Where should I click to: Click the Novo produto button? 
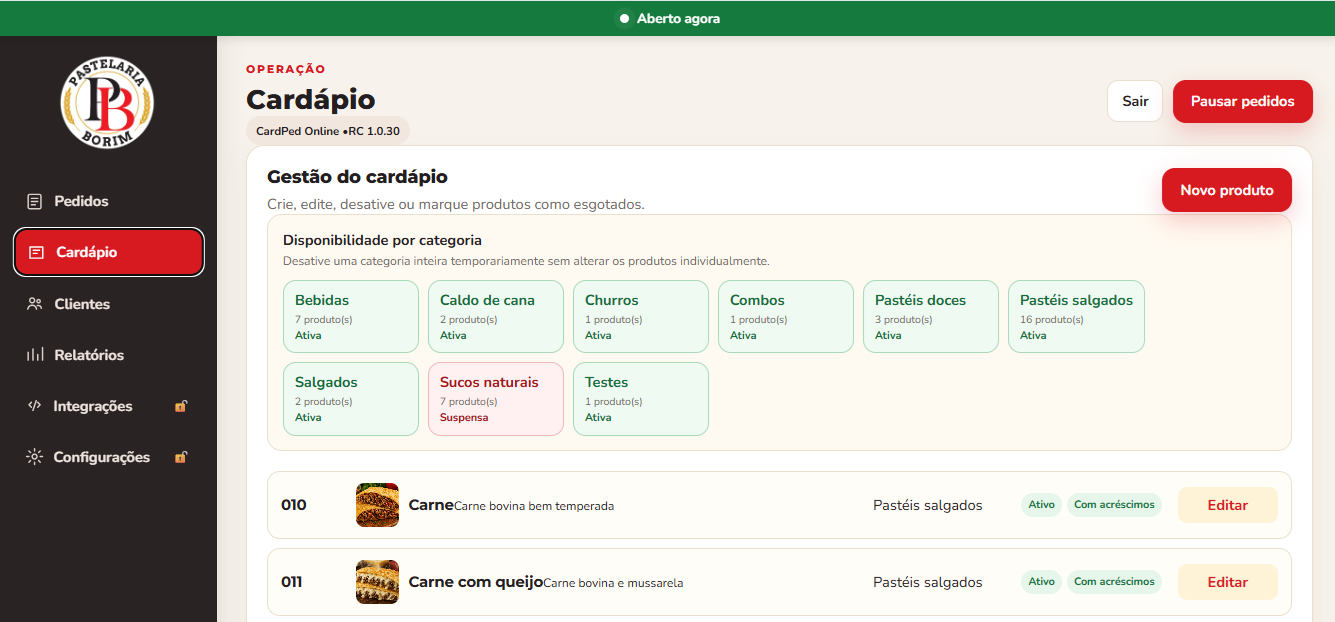point(1227,190)
